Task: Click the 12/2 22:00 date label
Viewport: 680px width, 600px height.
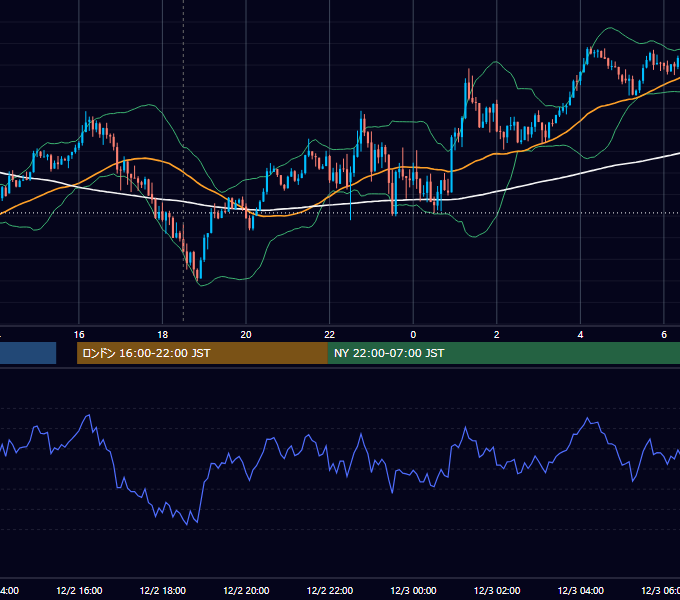Action: click(330, 590)
